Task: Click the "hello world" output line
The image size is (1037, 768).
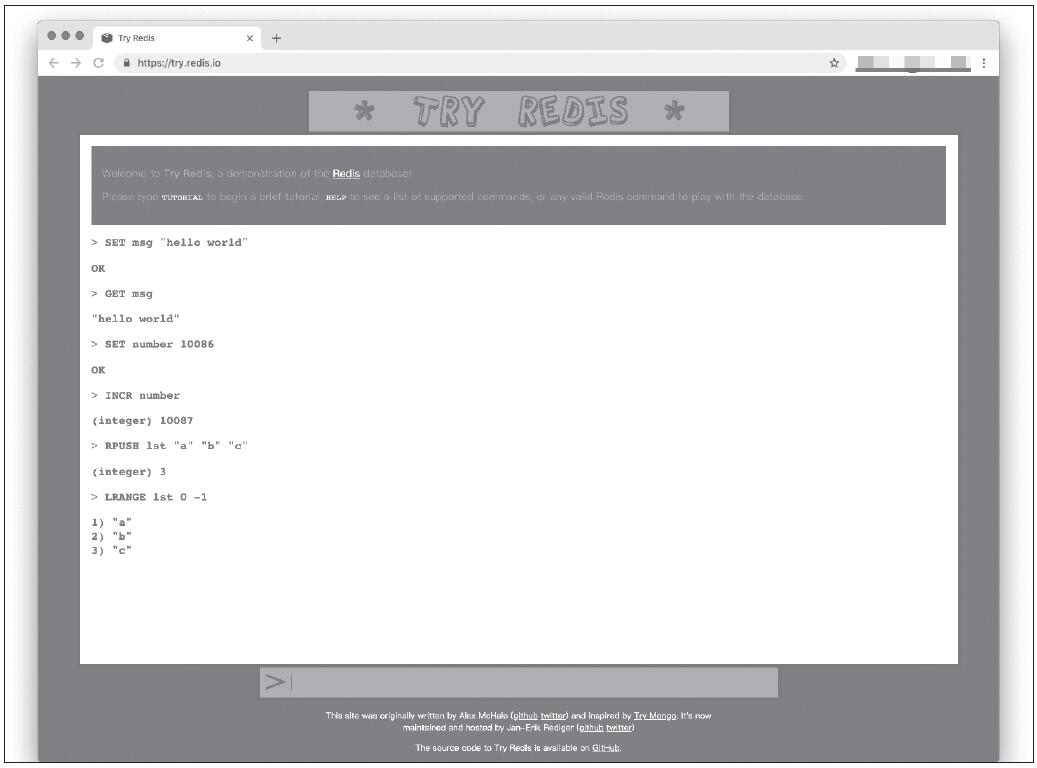Action: click(x=136, y=319)
